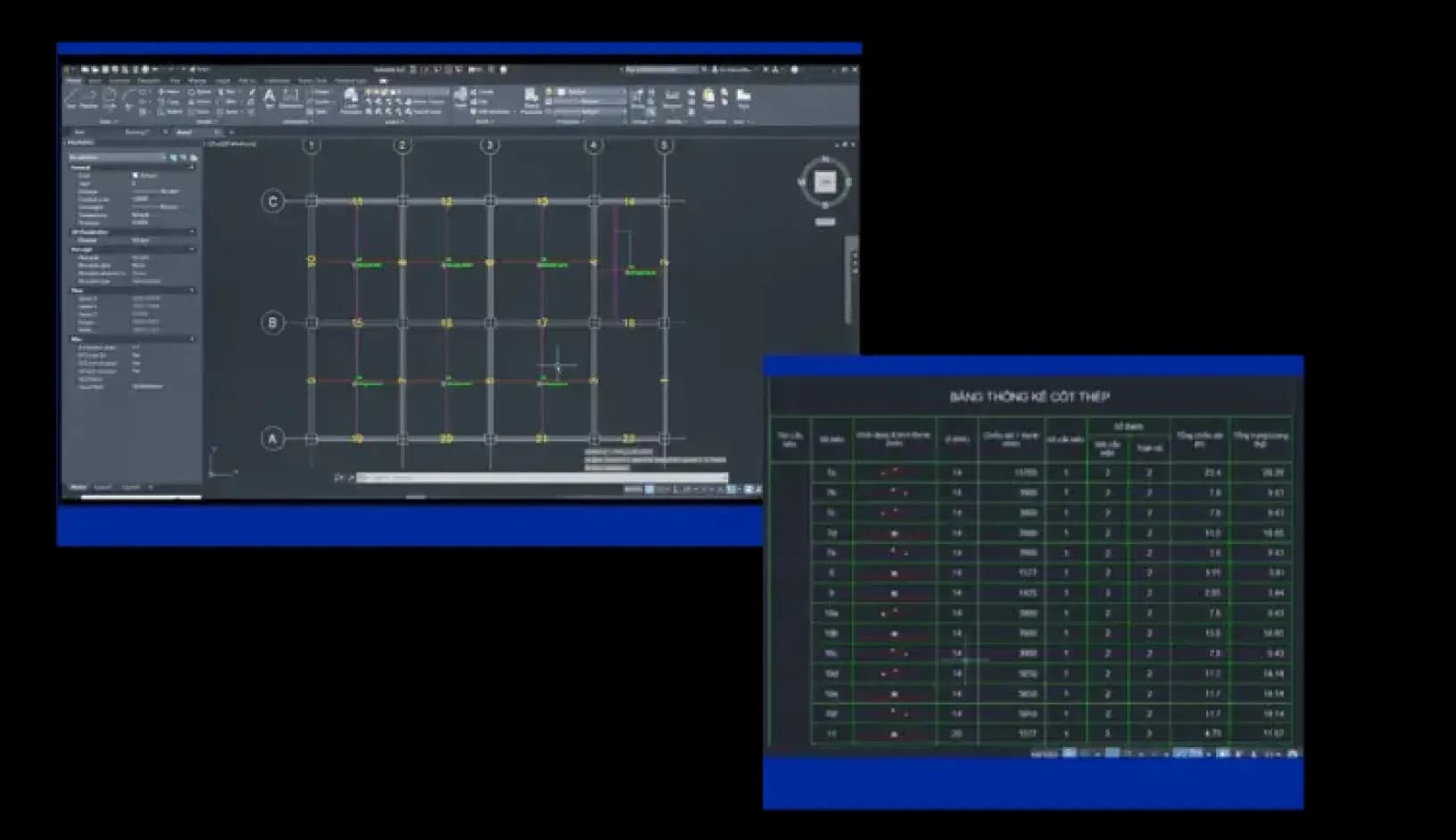1456x840 pixels.
Task: Select the Text tool in the Annotation panel
Action: coord(269,95)
